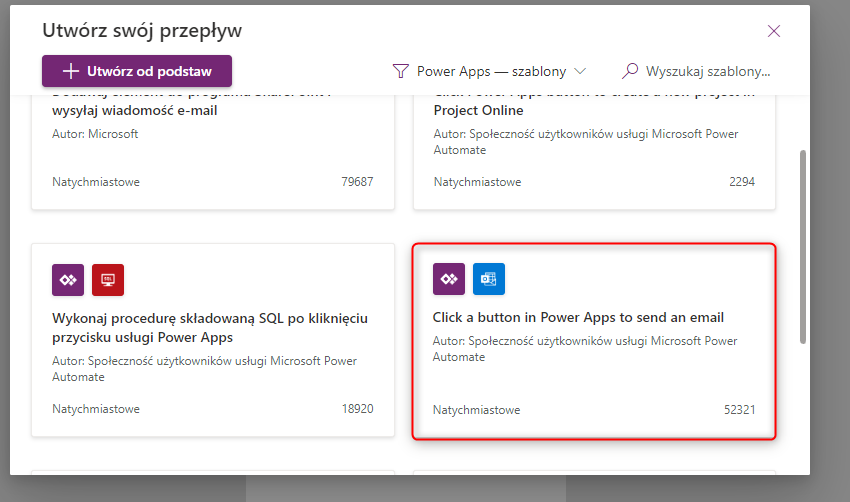Open the Power Apps — szablony filter
850x502 pixels.
pyautogui.click(x=491, y=71)
